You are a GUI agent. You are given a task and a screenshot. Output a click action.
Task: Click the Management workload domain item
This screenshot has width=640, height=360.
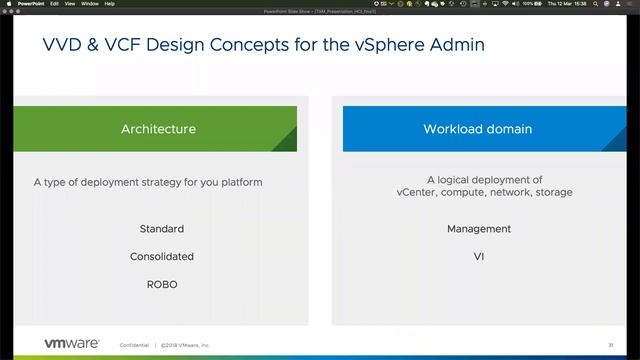479,229
